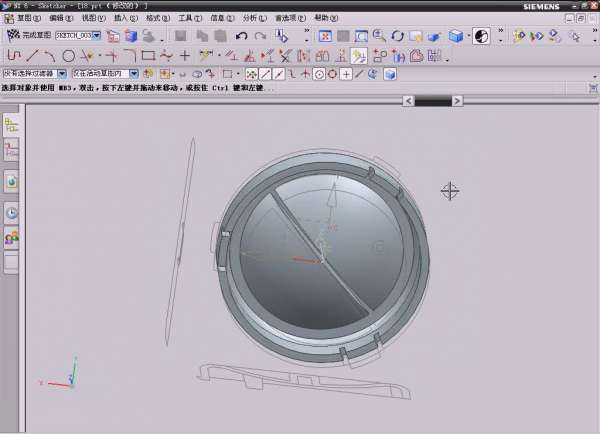The width and height of the screenshot is (600, 434).
Task: Open the rendering style dropdown arrow
Action: coord(468,36)
